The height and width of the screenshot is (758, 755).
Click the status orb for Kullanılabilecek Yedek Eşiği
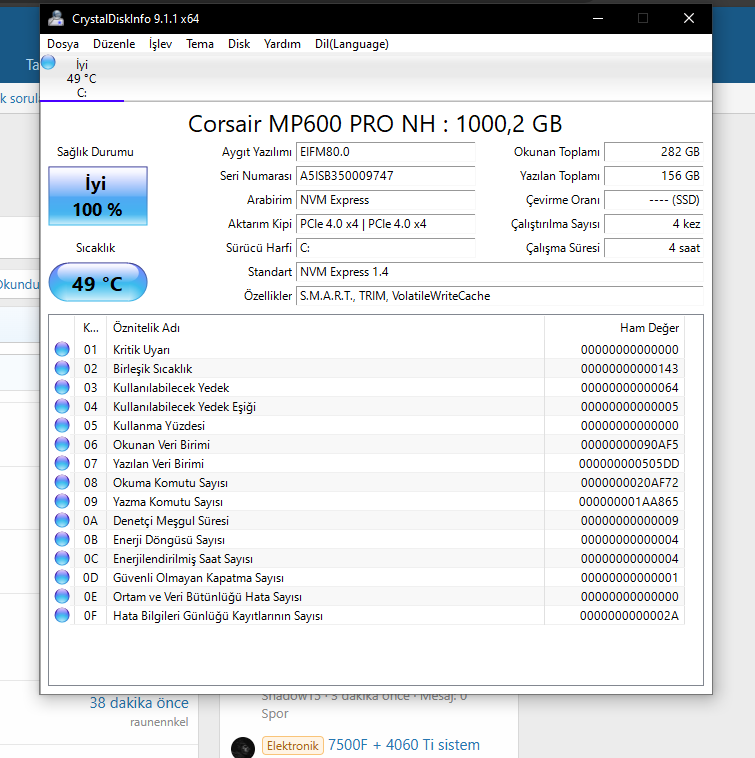[62, 406]
